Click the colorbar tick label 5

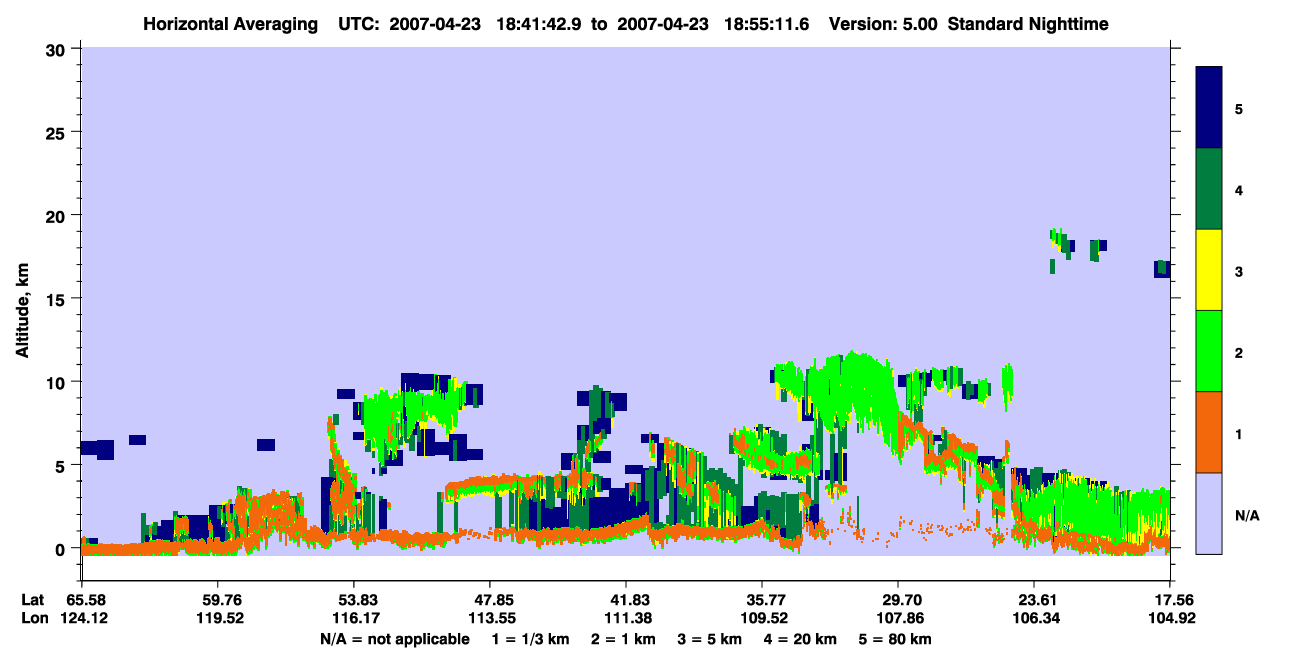(x=1239, y=109)
